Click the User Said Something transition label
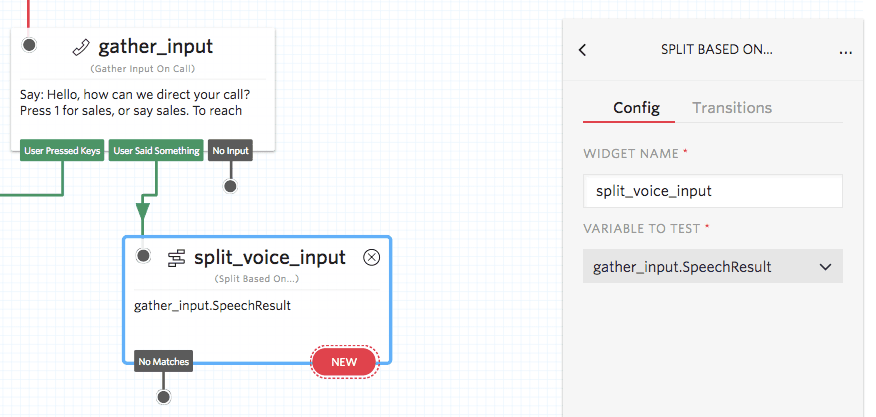The width and height of the screenshot is (876, 417). coord(155,151)
